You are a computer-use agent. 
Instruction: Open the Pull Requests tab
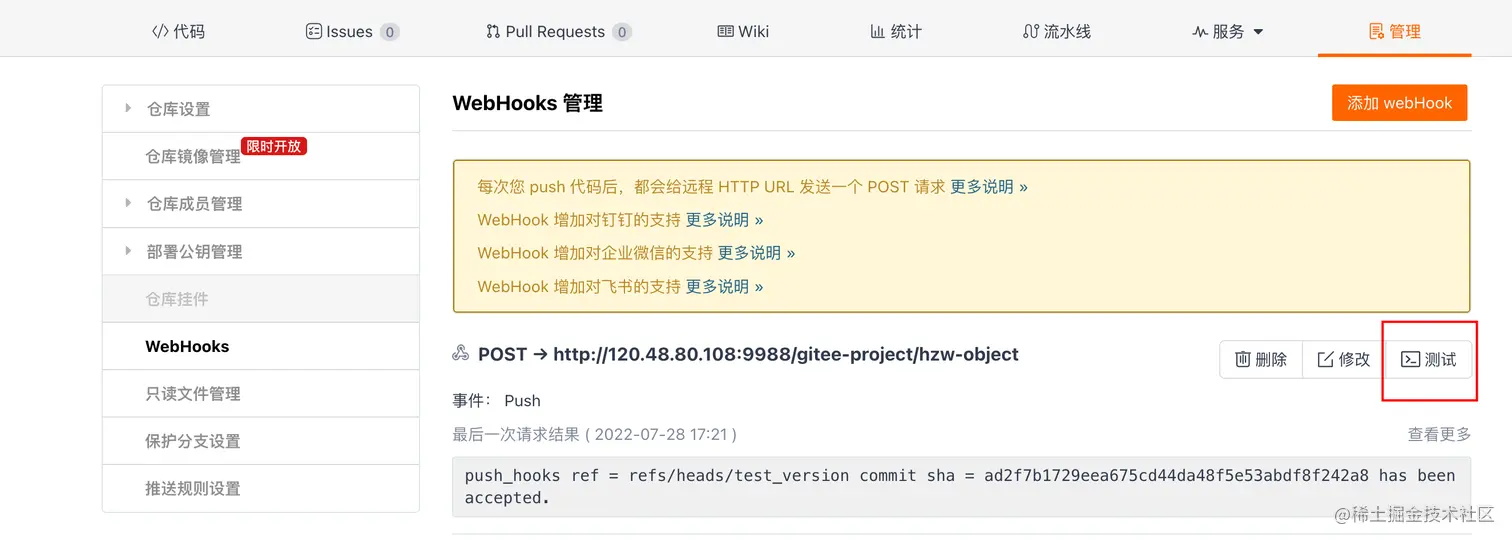click(x=557, y=31)
